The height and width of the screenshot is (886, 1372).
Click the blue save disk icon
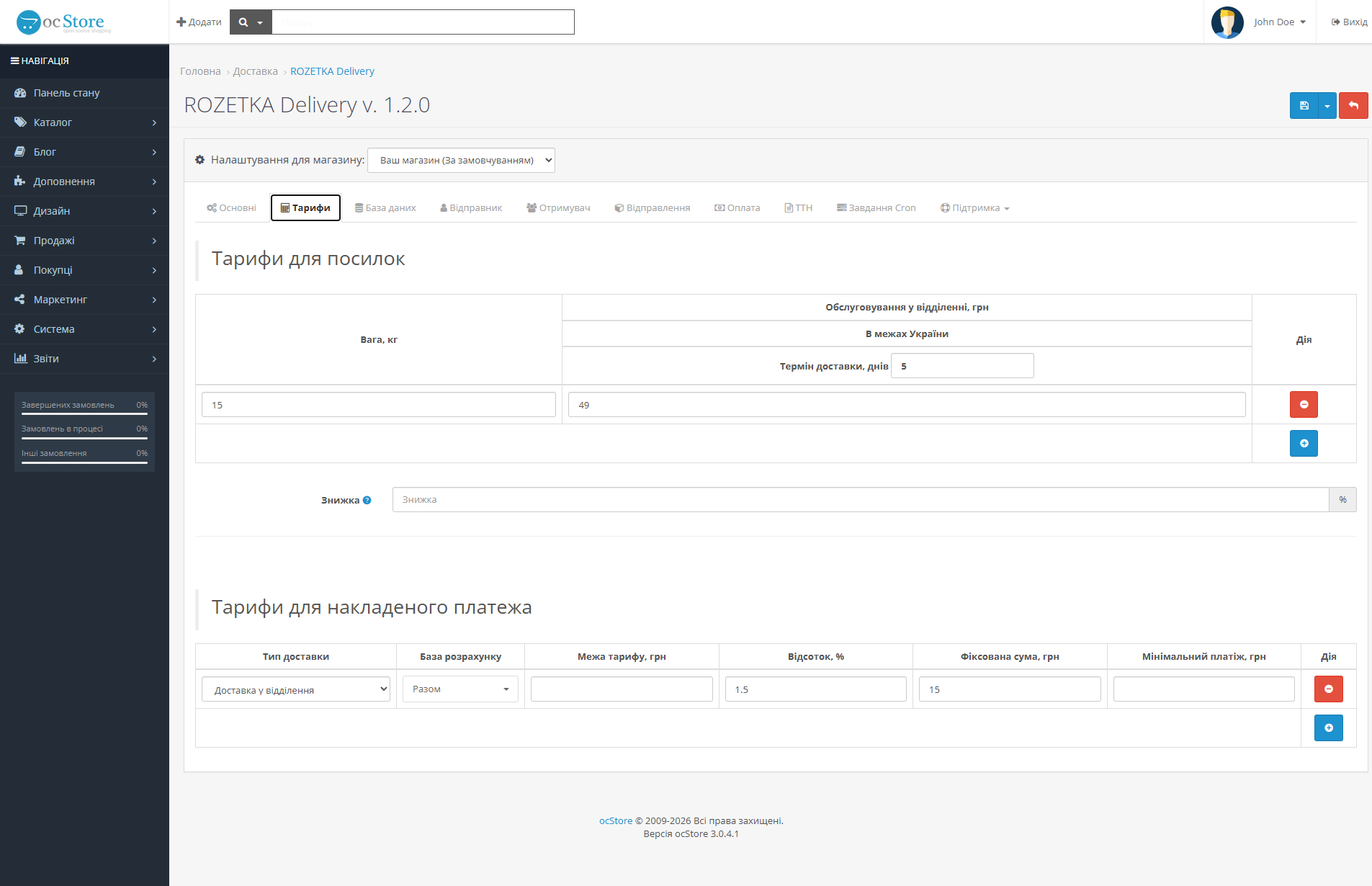[1304, 105]
